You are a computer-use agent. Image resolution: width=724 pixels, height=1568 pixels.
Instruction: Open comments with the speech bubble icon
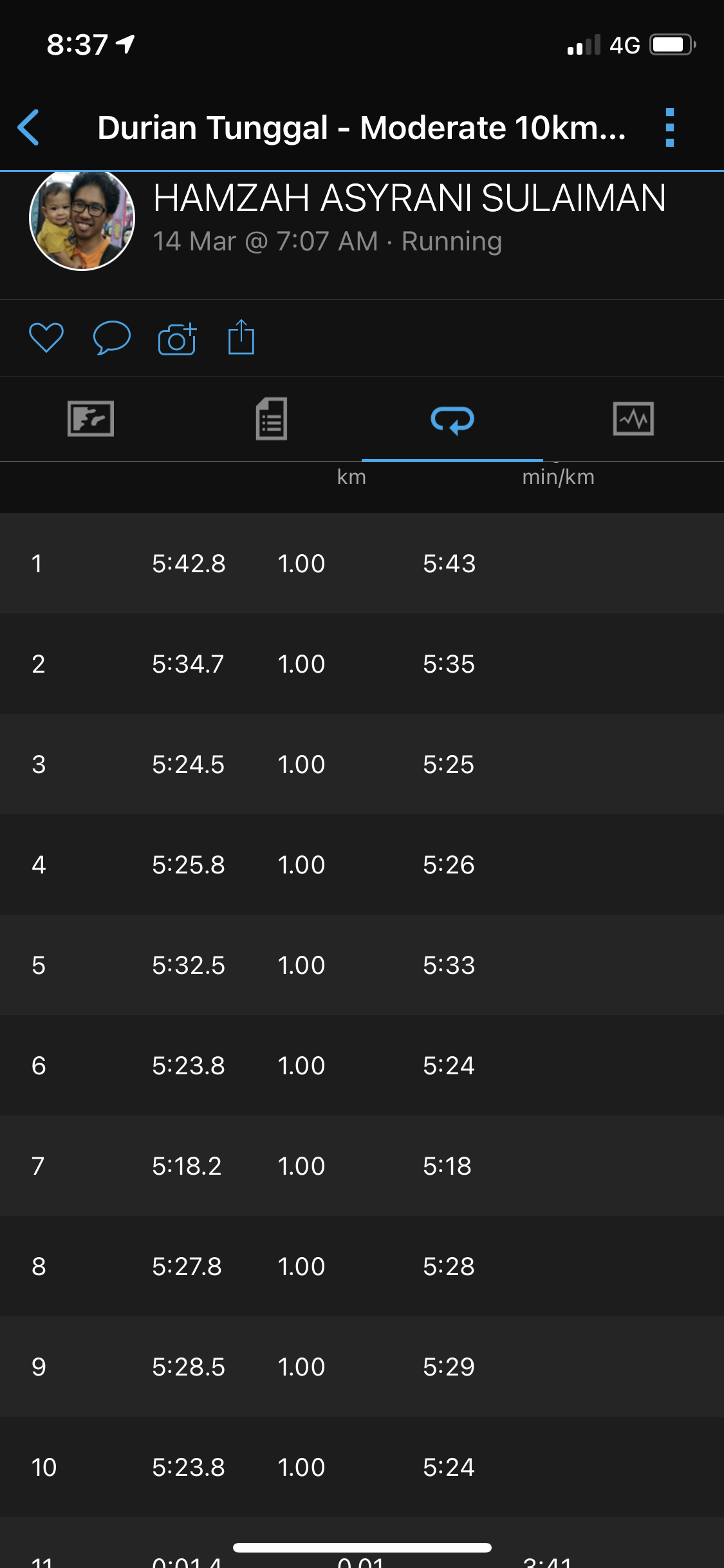(x=111, y=337)
